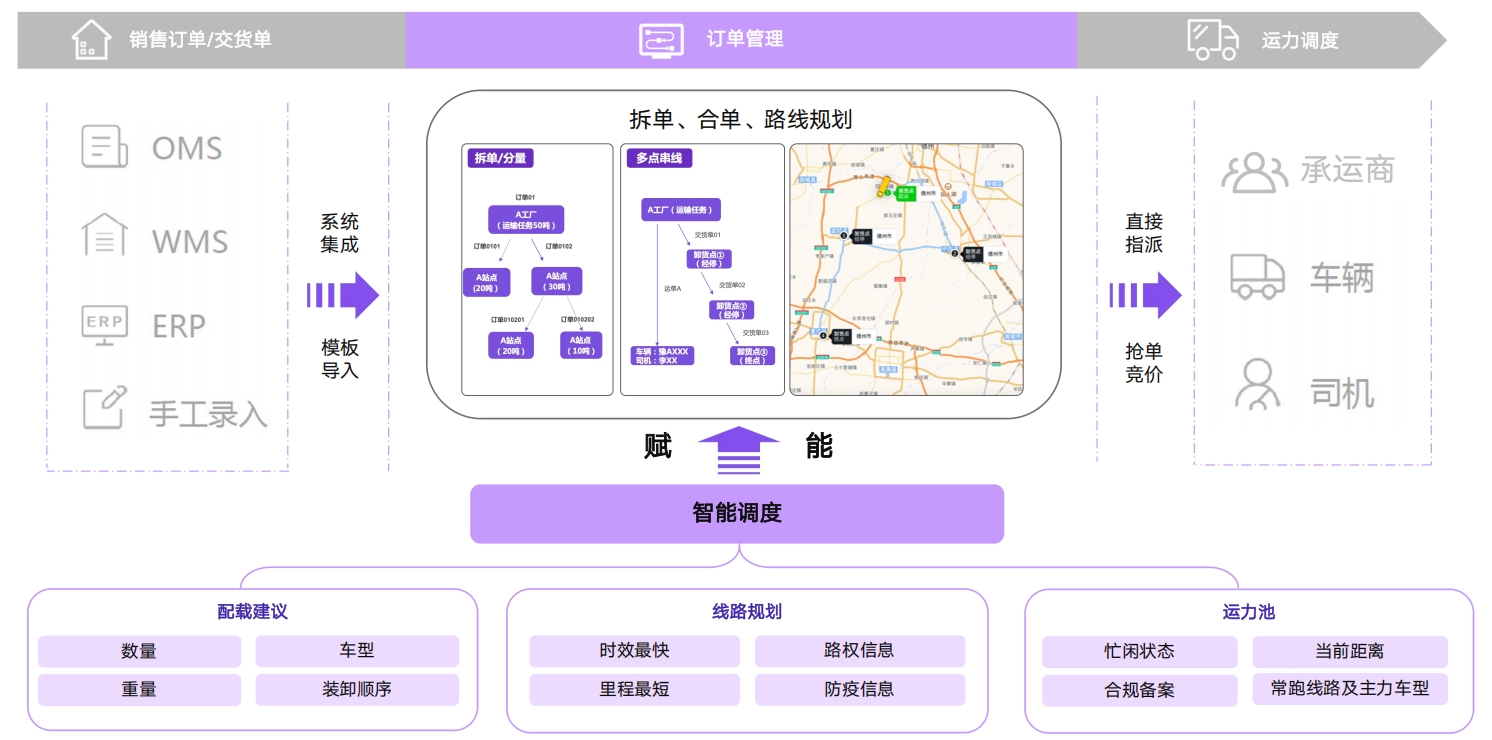Select the 承运商 people group icon

1254,172
